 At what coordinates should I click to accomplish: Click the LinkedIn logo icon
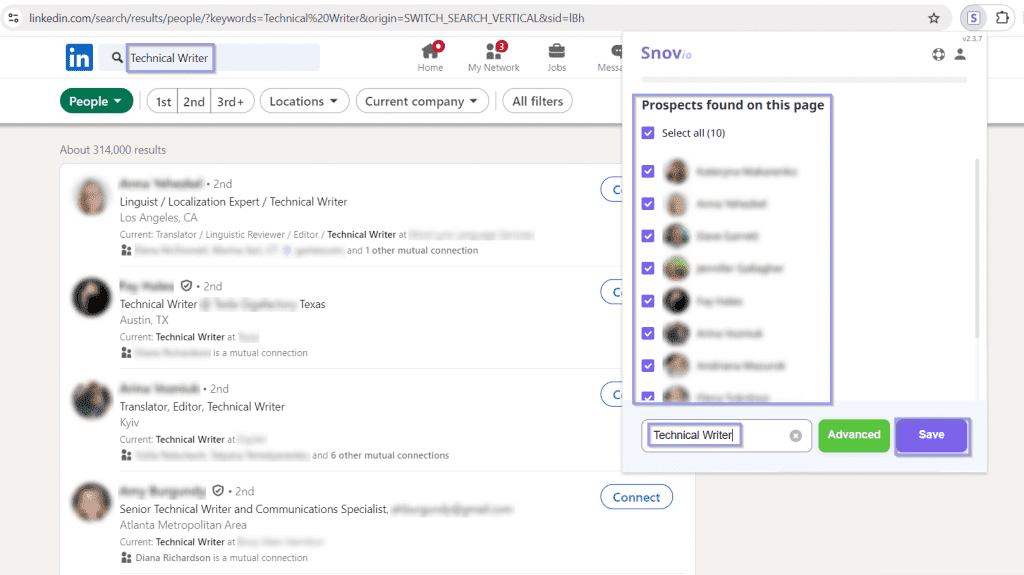tap(79, 58)
